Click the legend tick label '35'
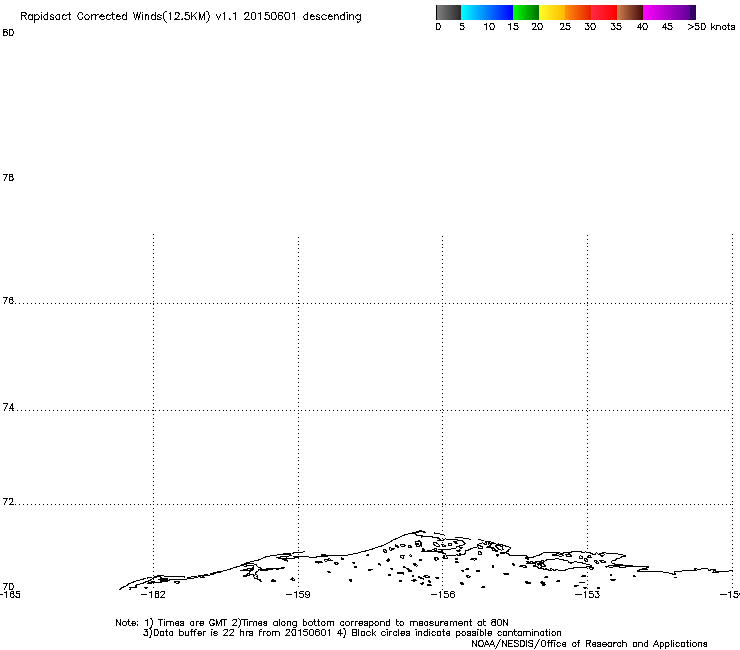This screenshot has height=650, width=740. pyautogui.click(x=616, y=27)
